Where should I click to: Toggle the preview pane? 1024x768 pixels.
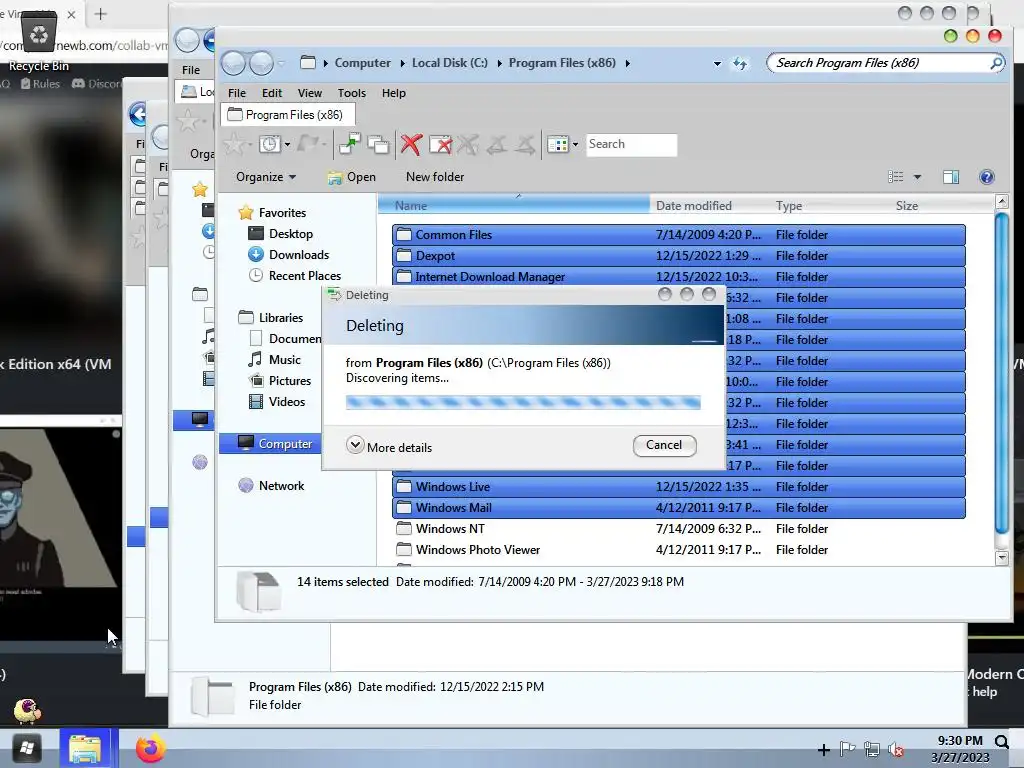point(951,177)
